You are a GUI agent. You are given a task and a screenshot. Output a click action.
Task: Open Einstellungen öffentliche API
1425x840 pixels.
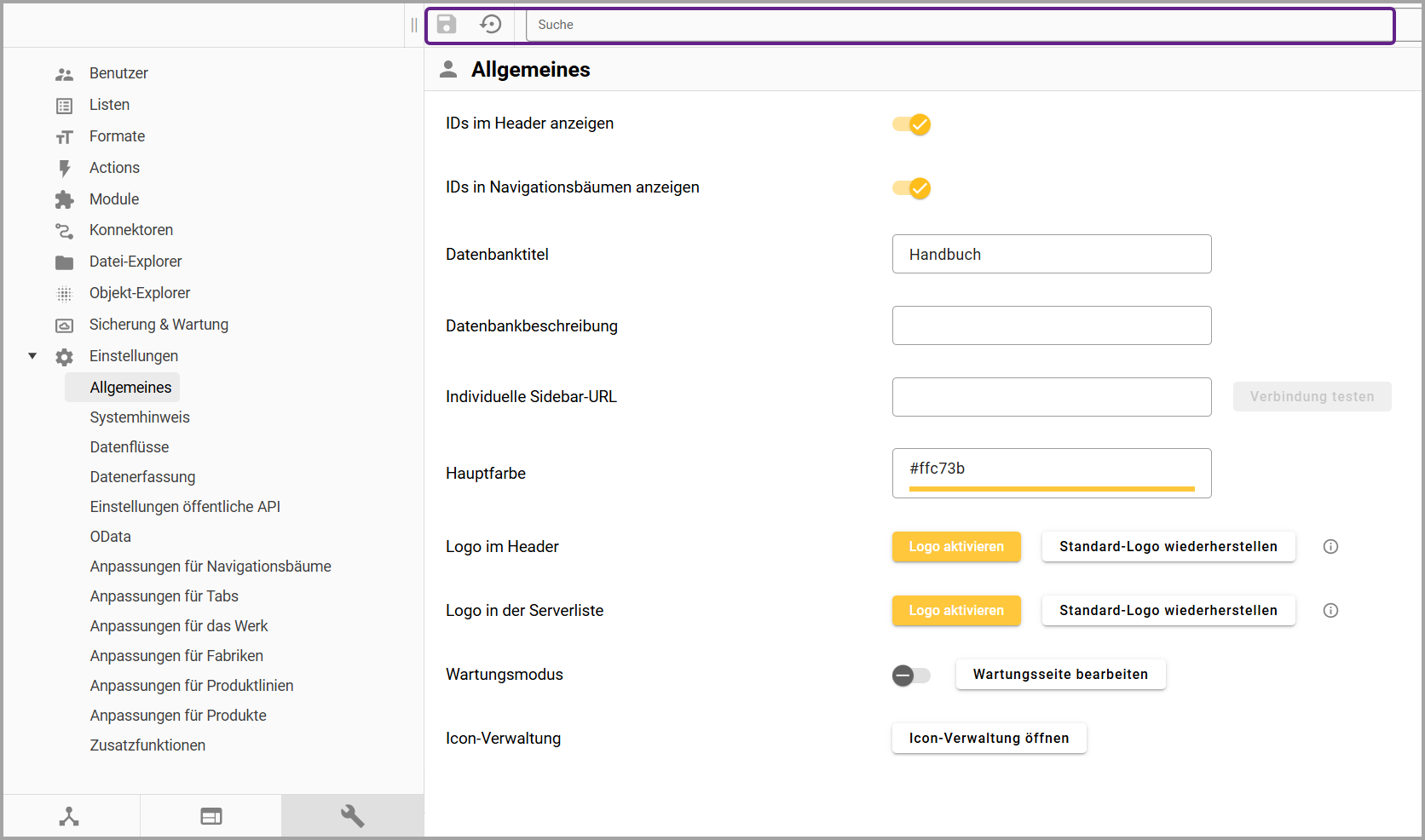185,506
